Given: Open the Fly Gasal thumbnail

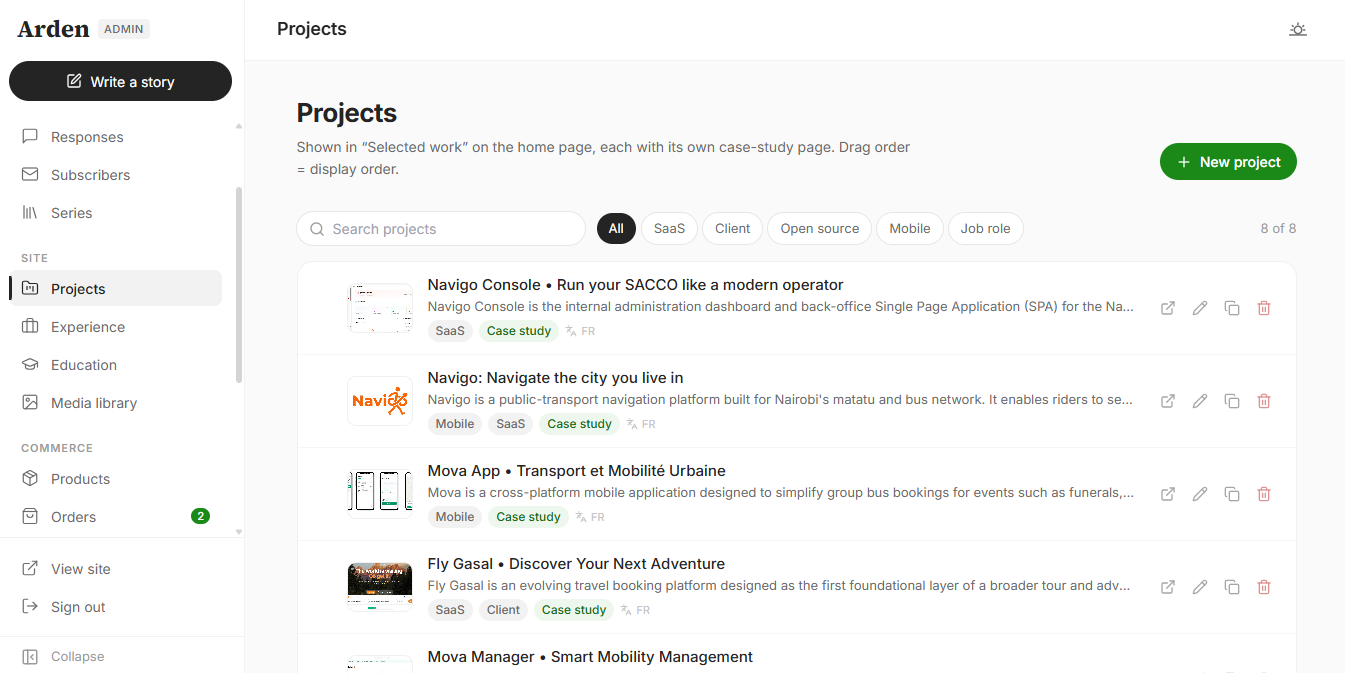Looking at the screenshot, I should [x=380, y=587].
